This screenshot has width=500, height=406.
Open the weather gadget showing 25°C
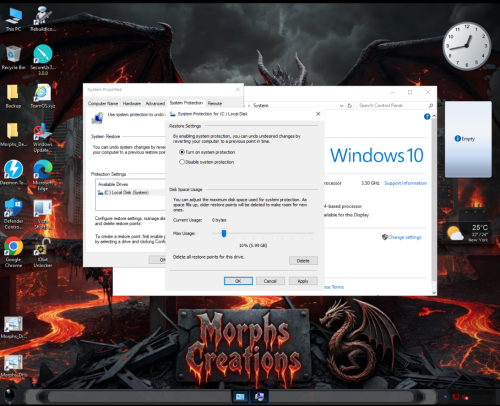pos(469,233)
